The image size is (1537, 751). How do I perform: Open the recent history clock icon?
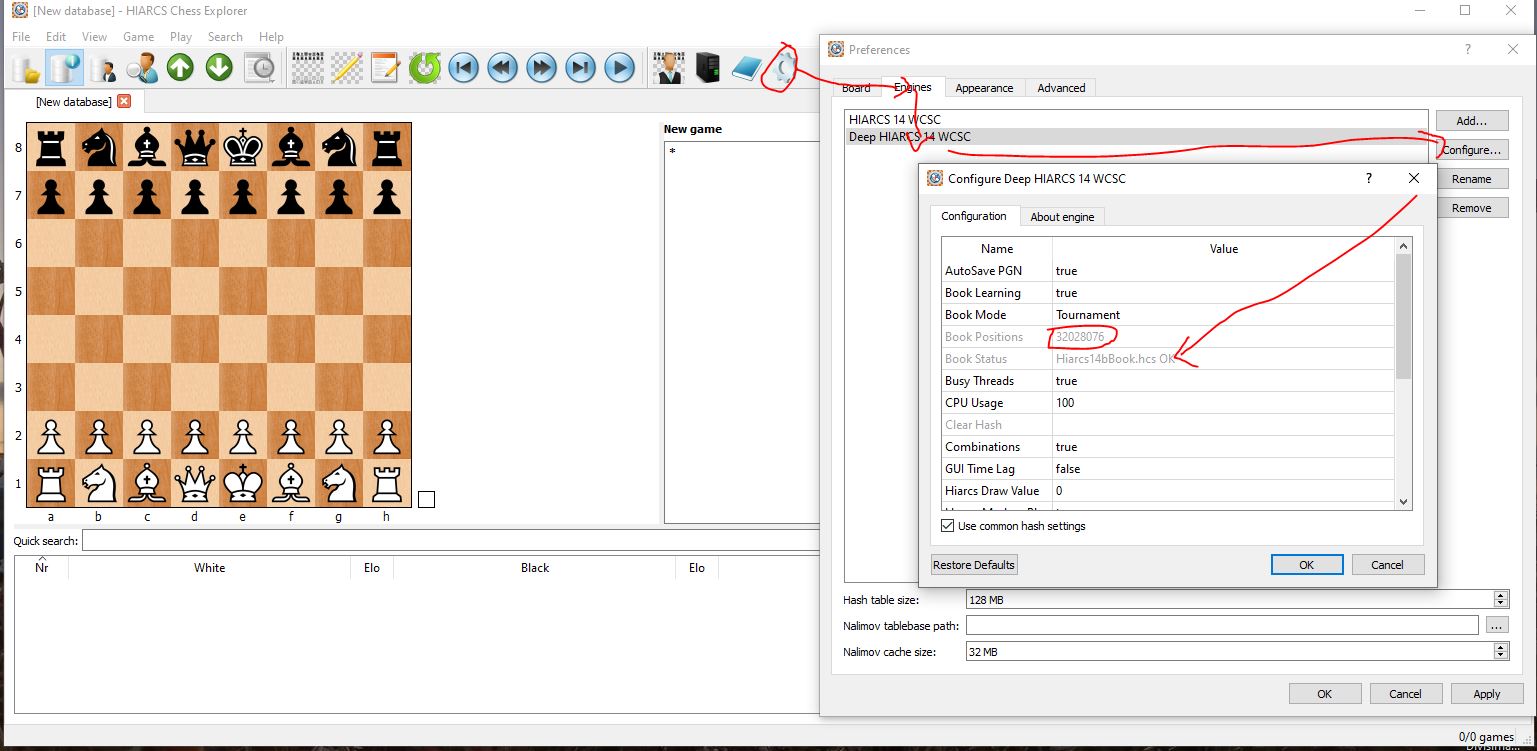(x=259, y=68)
